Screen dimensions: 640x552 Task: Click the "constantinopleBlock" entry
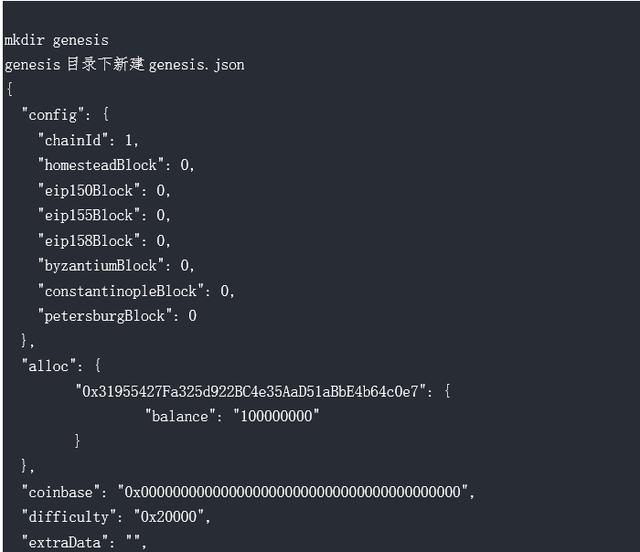coord(136,291)
